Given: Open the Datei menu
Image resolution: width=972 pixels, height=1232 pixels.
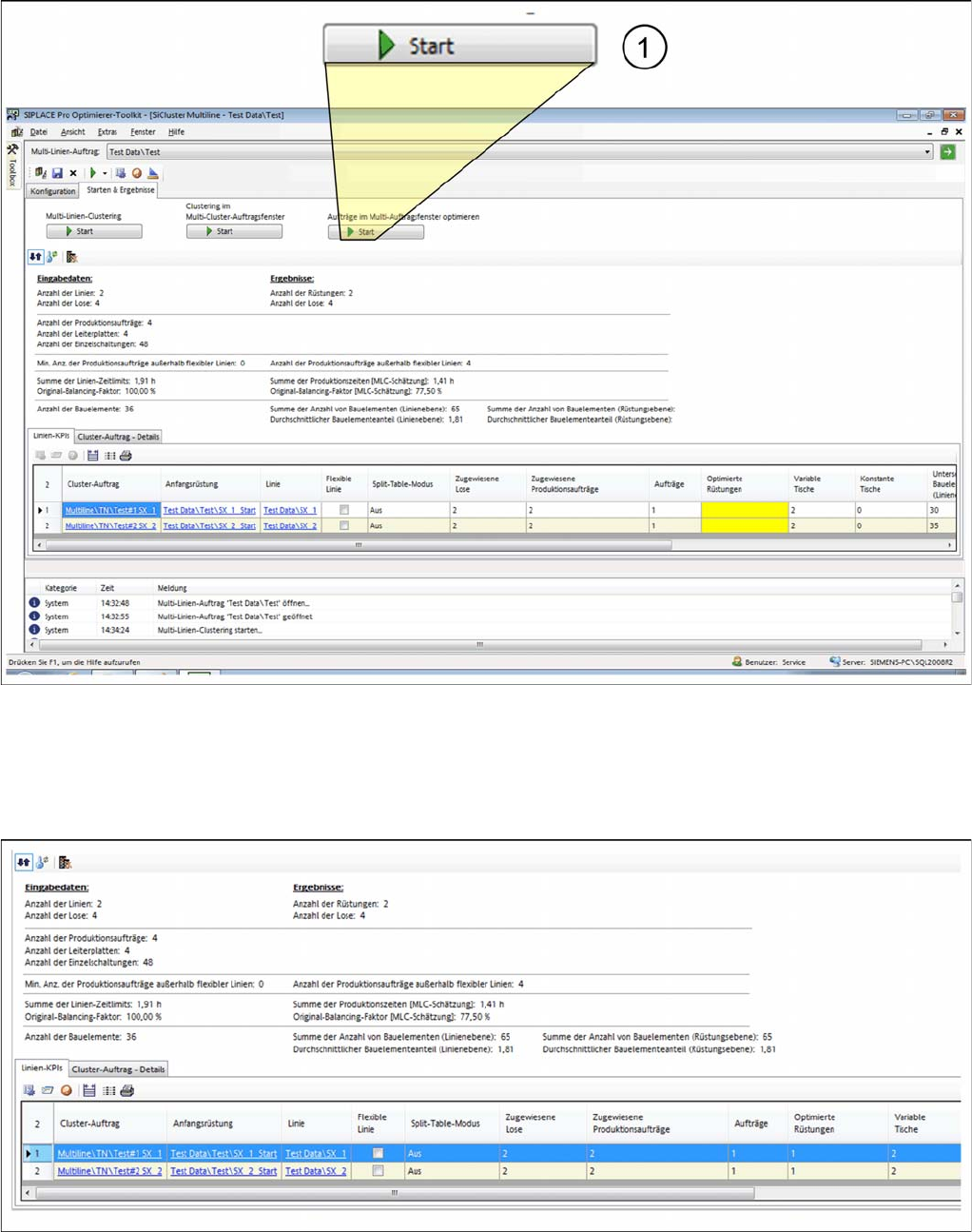Looking at the screenshot, I should (38, 132).
